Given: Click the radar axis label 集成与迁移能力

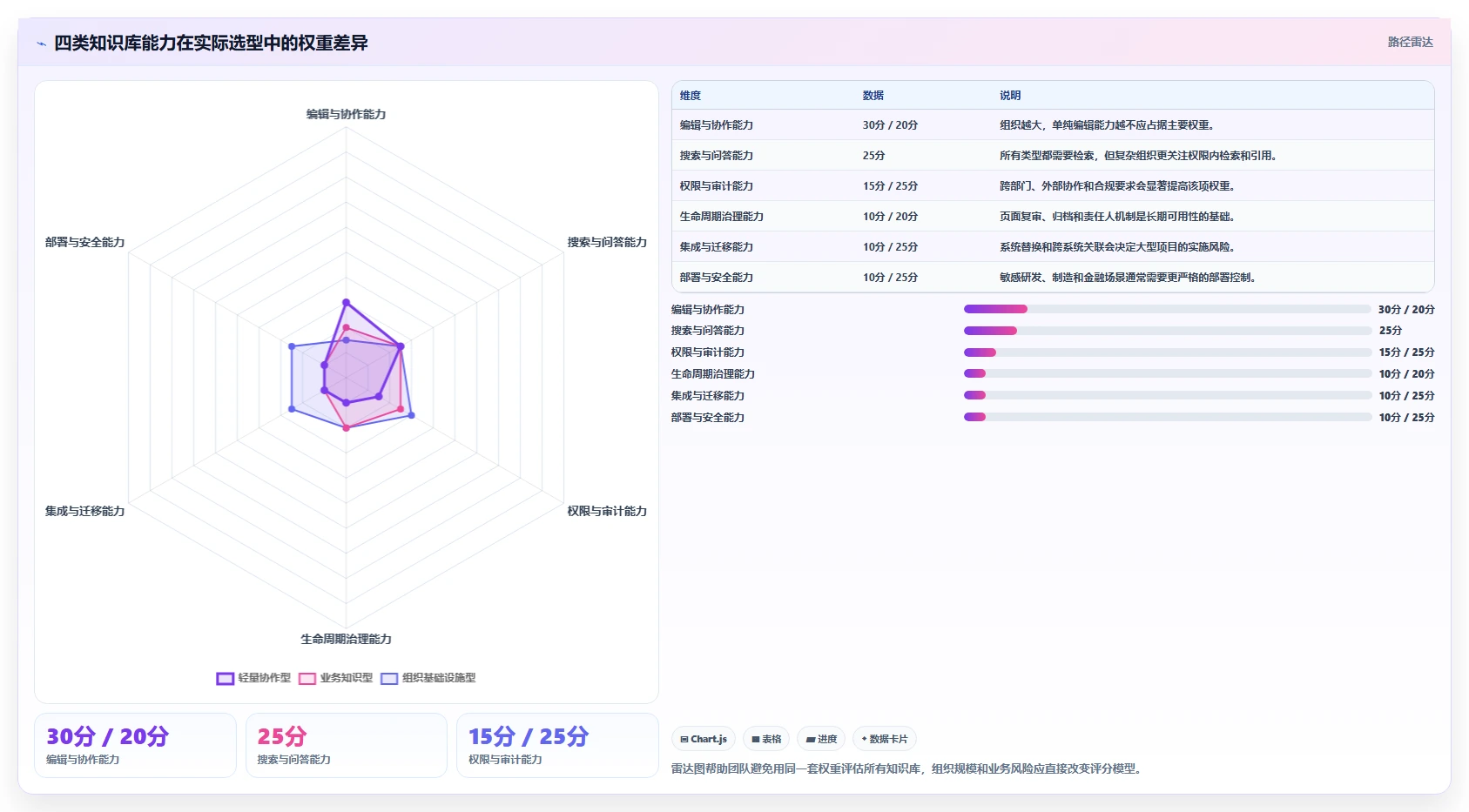Looking at the screenshot, I should [84, 511].
